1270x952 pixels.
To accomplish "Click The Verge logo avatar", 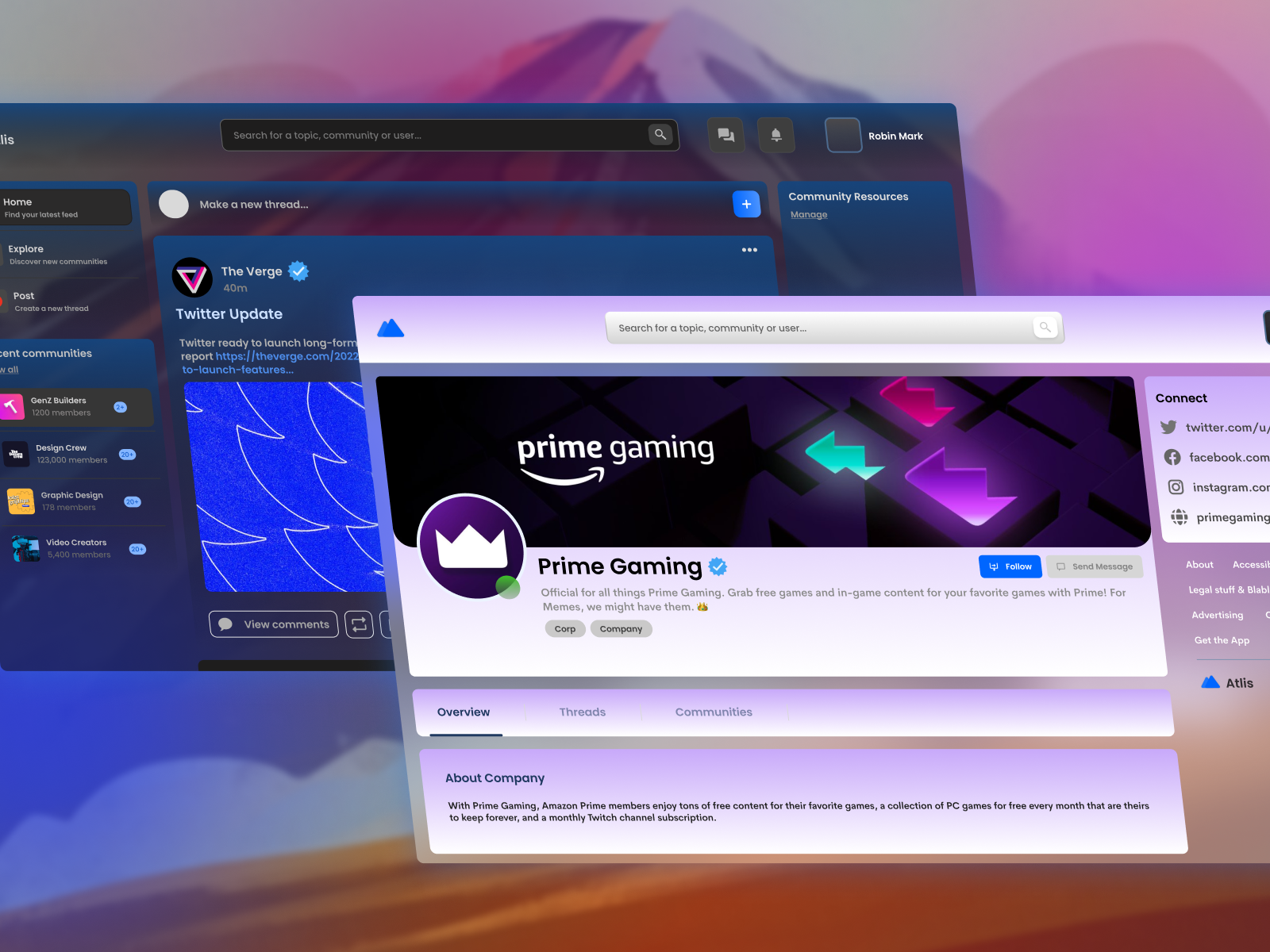I will tap(192, 278).
